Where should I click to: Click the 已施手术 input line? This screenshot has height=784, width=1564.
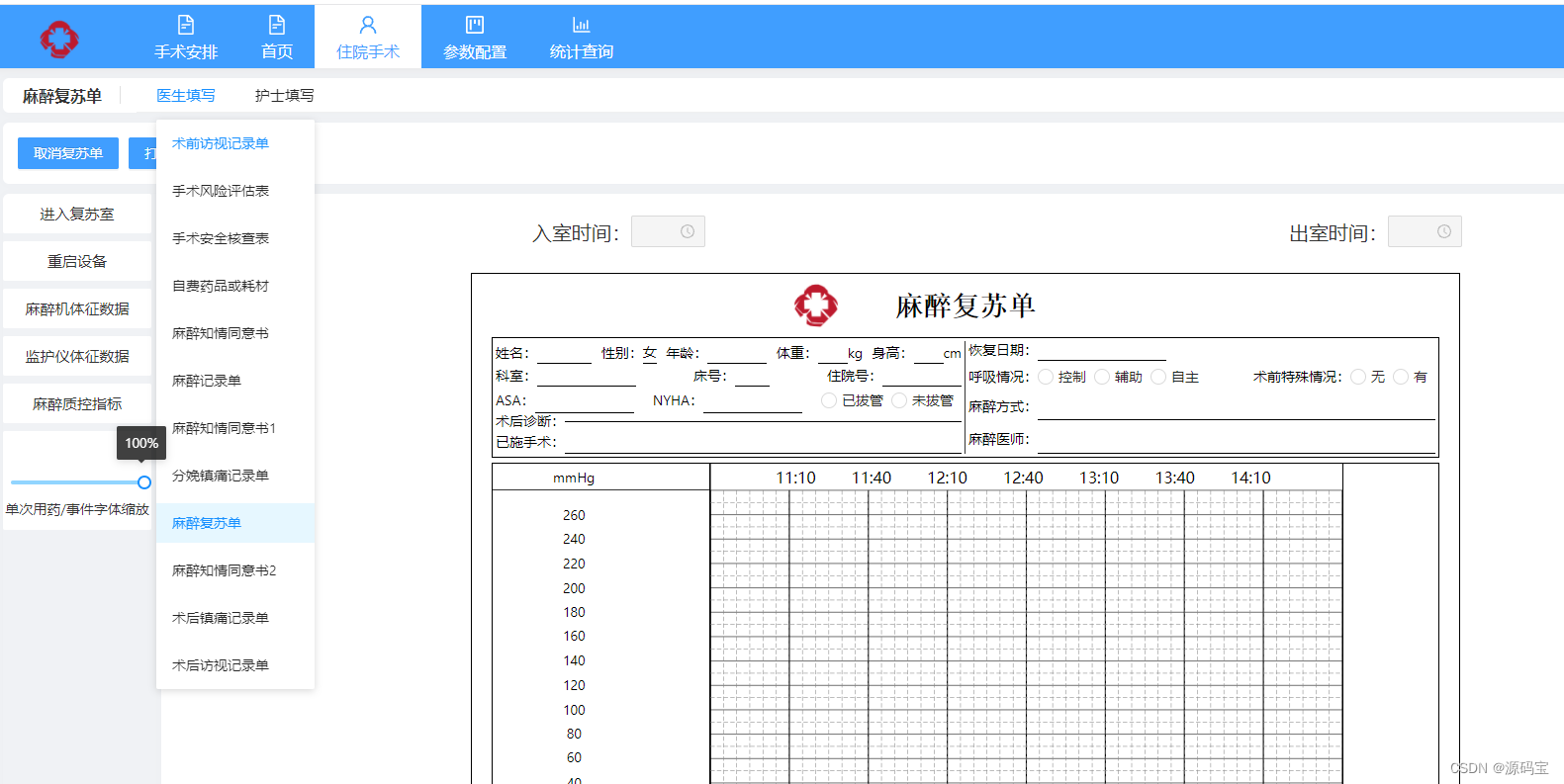(x=763, y=443)
